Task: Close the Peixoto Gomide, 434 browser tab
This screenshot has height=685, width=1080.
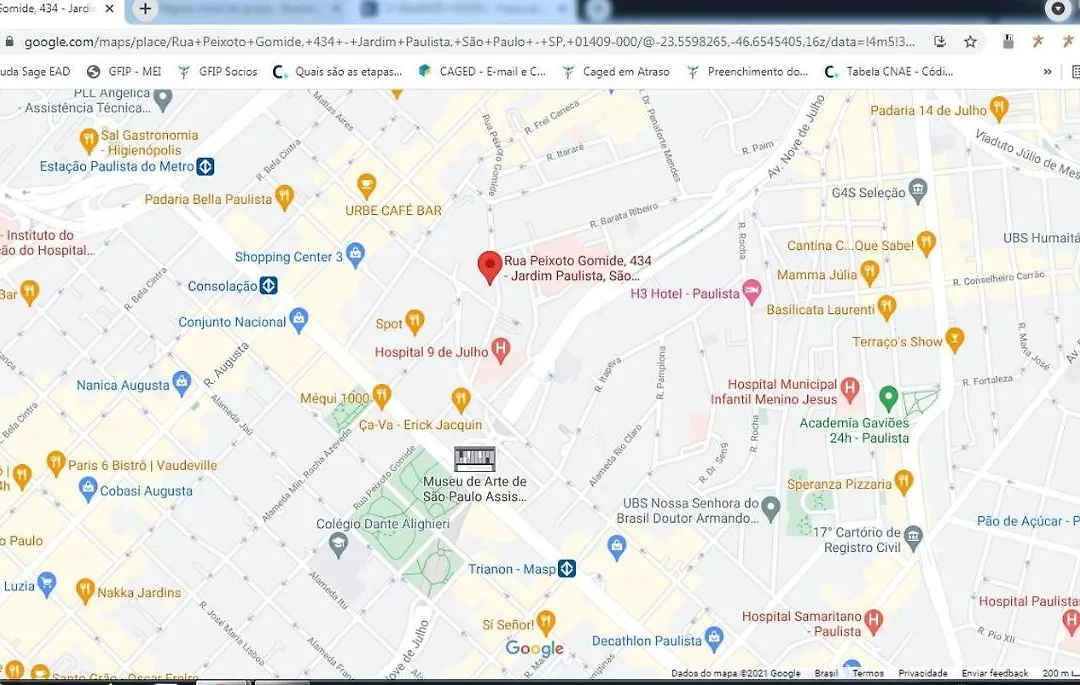Action: [110, 9]
